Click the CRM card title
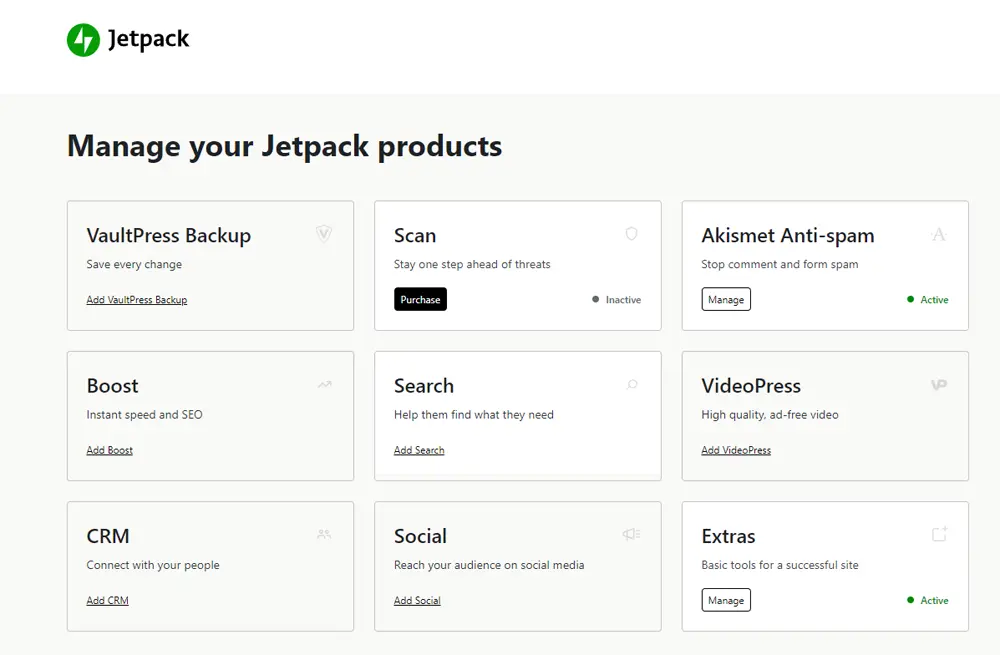Image resolution: width=1000 pixels, height=655 pixels. (x=108, y=536)
